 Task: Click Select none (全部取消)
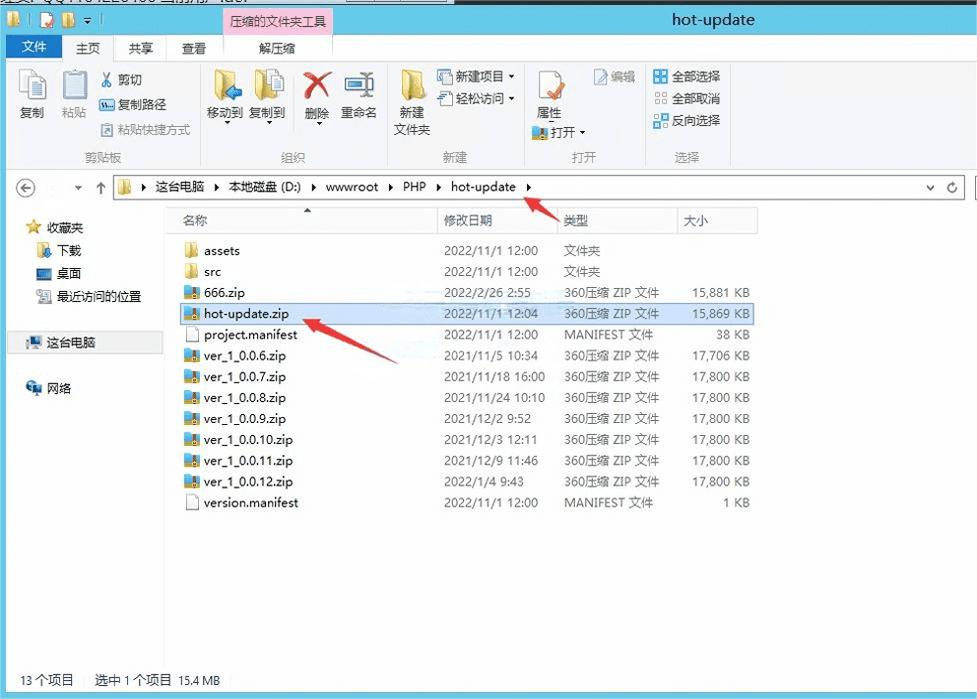[x=687, y=98]
